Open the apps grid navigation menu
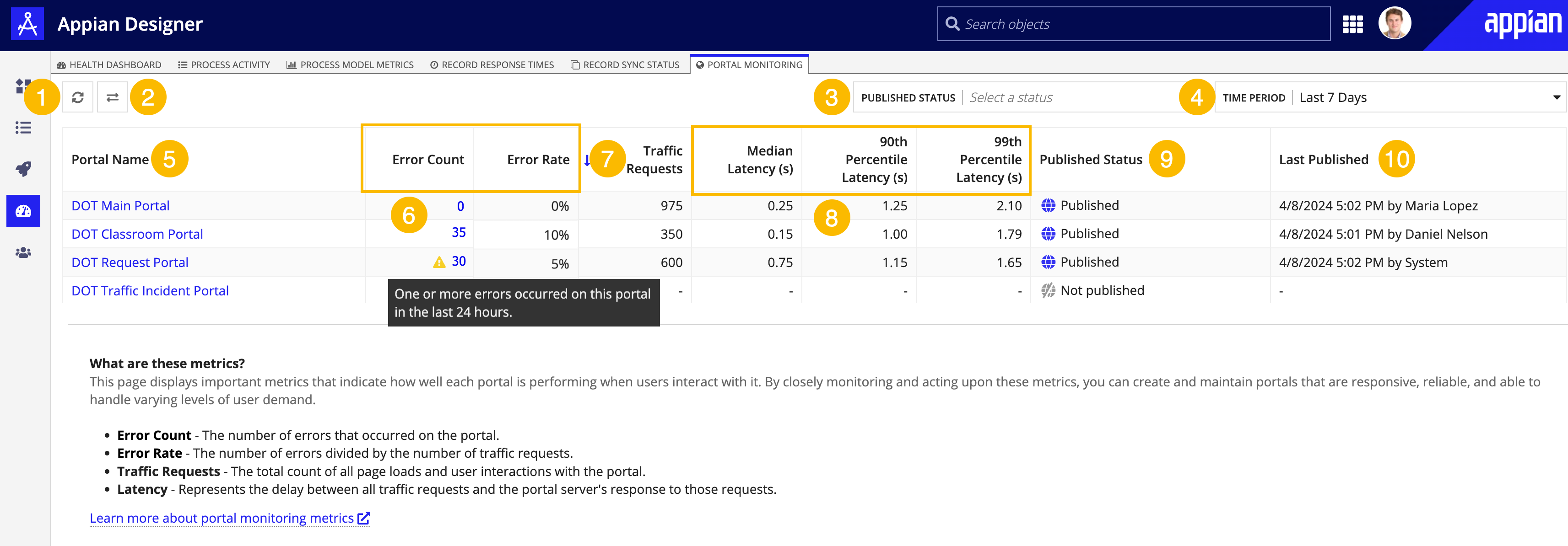The height and width of the screenshot is (546, 1568). 1352,24
